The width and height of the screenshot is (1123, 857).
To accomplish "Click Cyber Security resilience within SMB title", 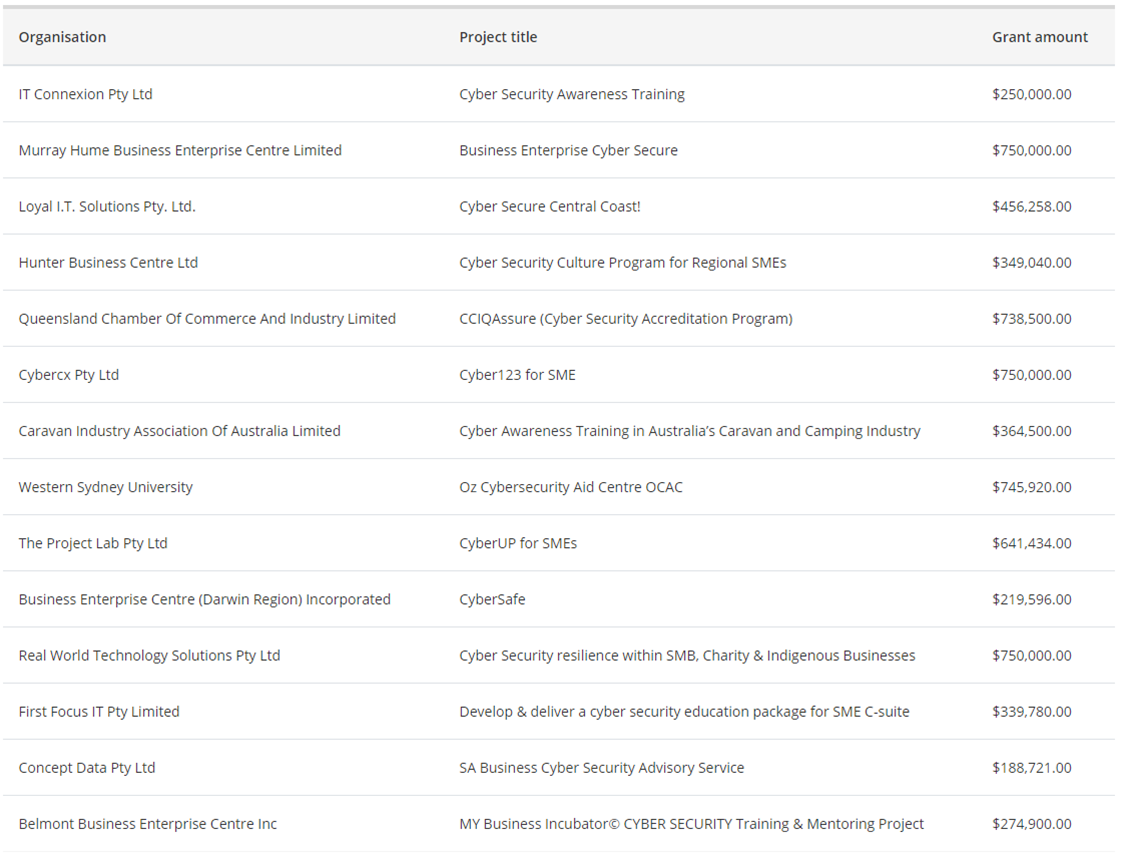I will tap(687, 656).
